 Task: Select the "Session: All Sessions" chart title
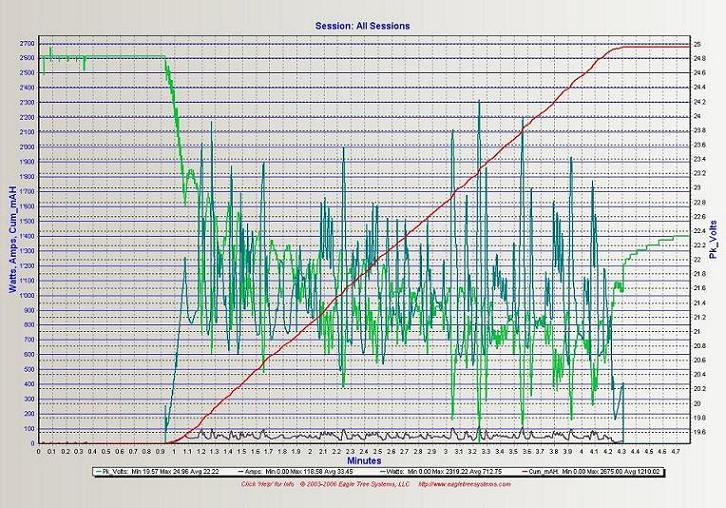pos(363,25)
